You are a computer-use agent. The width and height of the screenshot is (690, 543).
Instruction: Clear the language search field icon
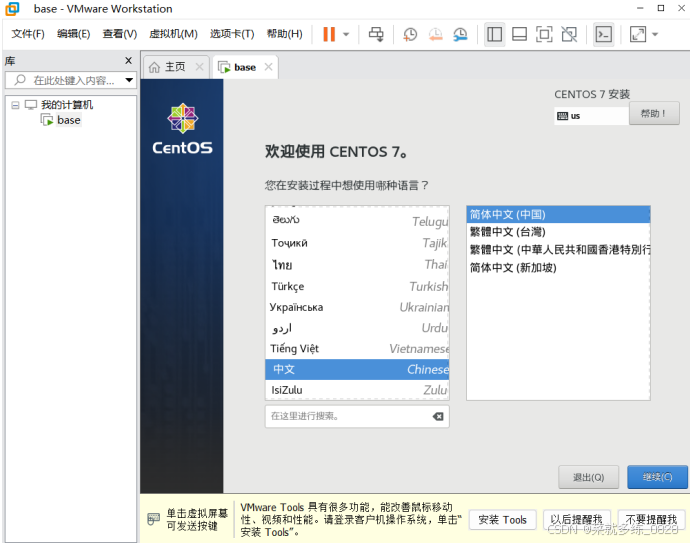(438, 416)
